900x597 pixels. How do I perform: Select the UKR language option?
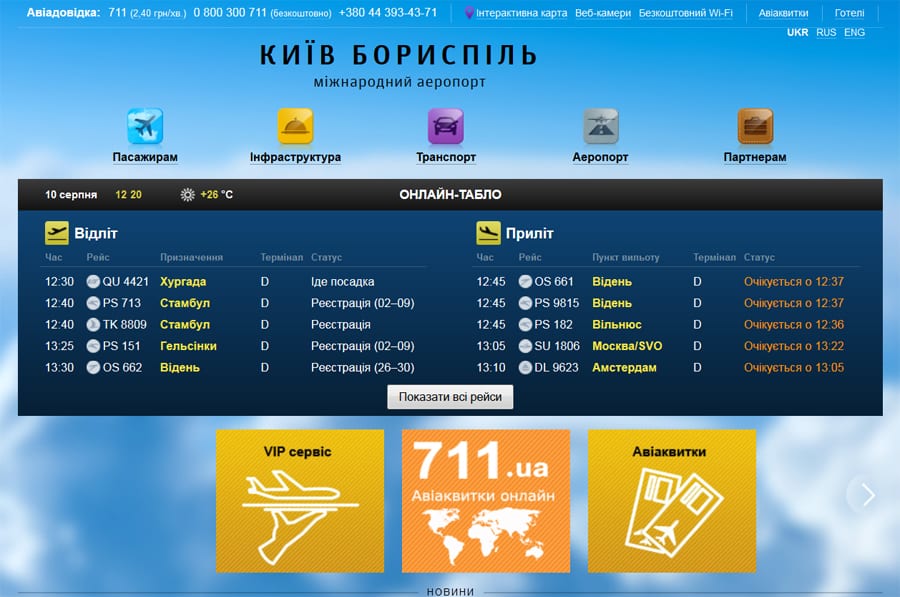pyautogui.click(x=797, y=32)
